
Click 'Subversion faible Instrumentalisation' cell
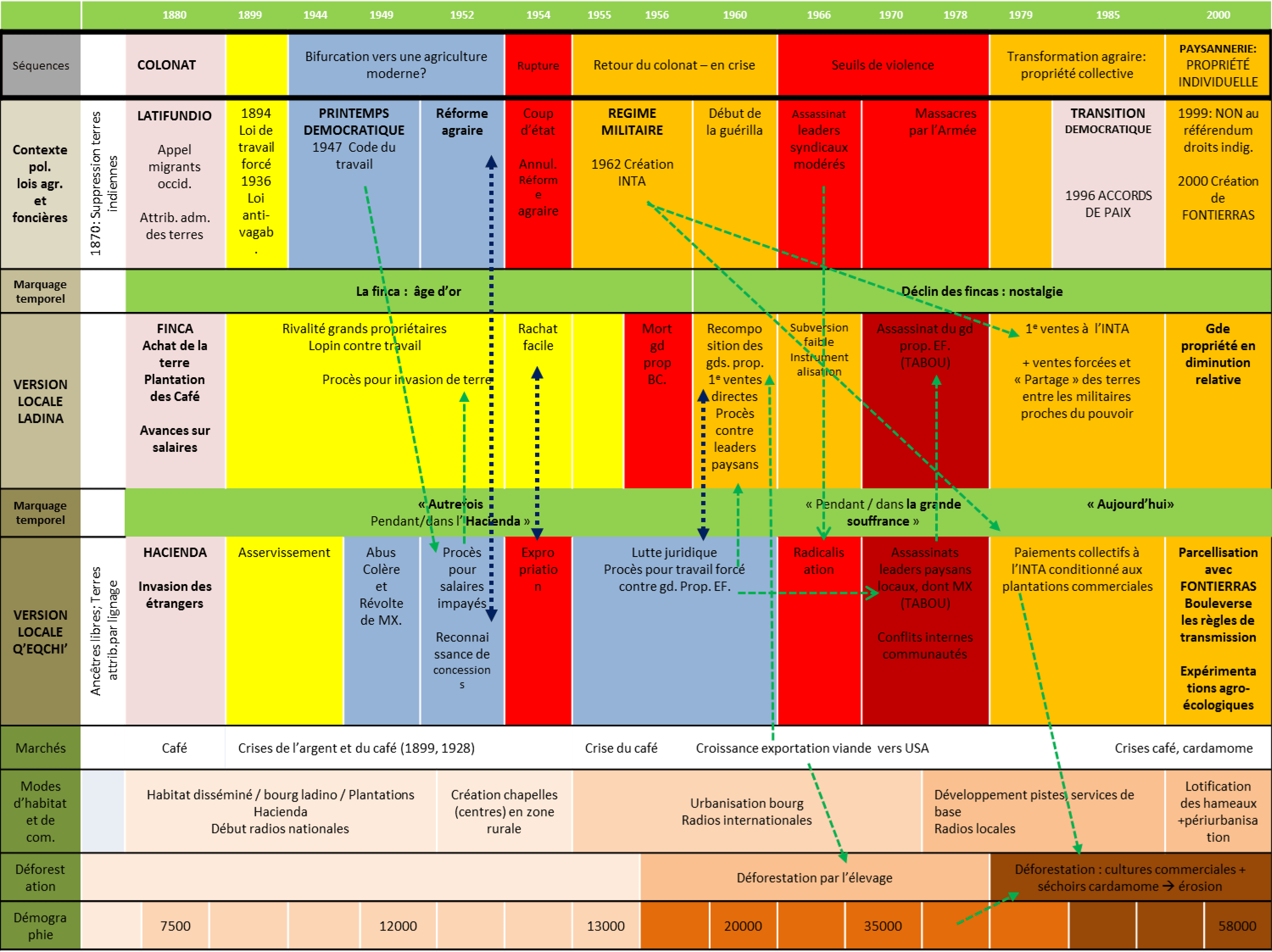pos(820,401)
